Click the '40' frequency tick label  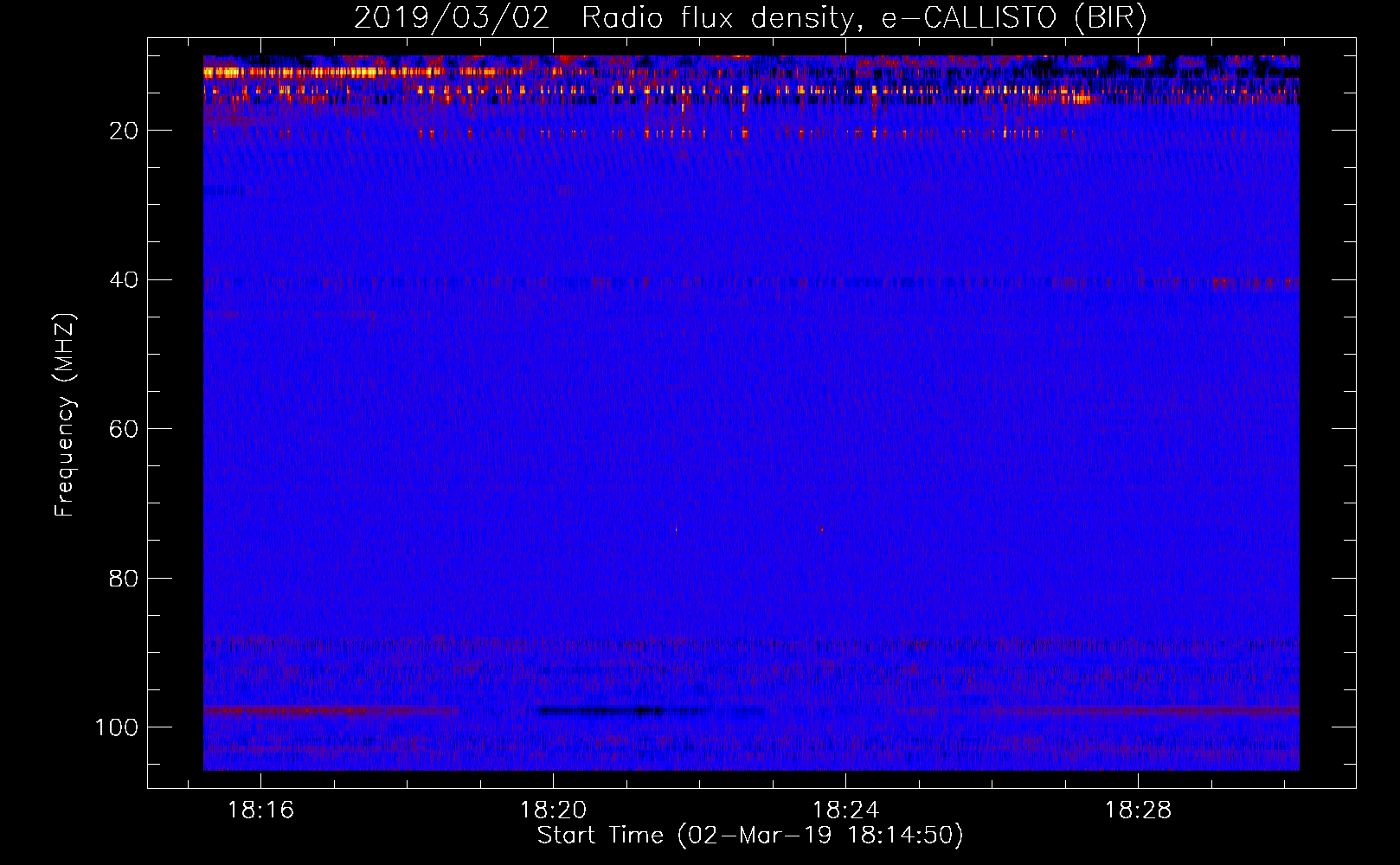click(x=124, y=280)
